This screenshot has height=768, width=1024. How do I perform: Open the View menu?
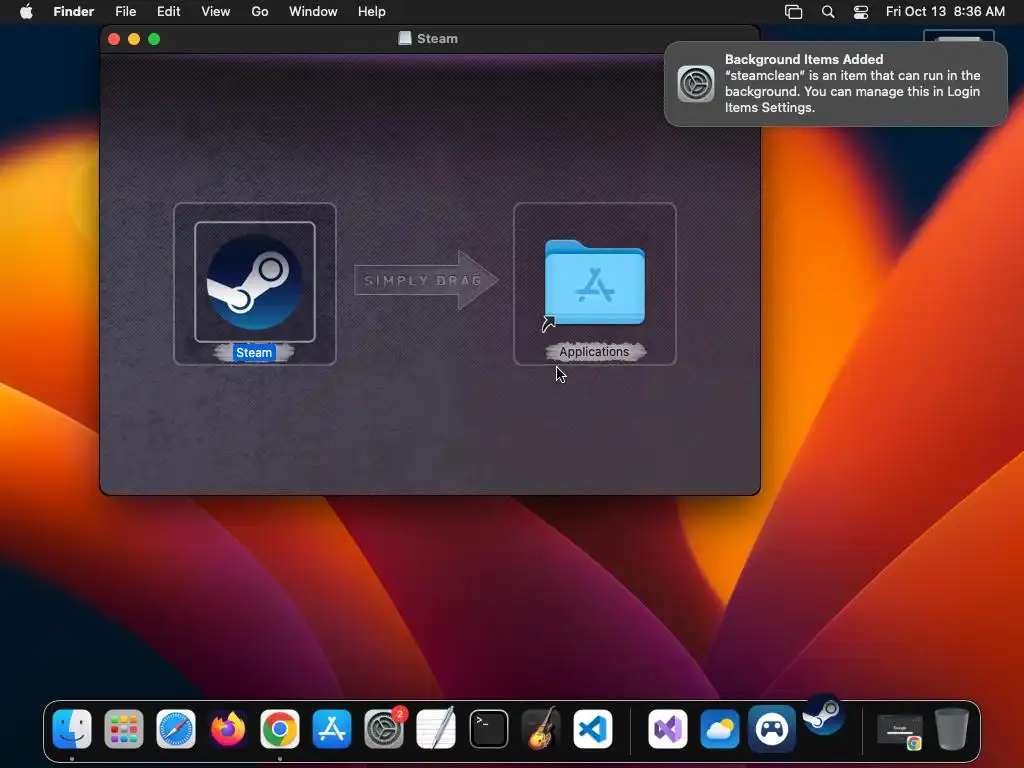tap(216, 12)
